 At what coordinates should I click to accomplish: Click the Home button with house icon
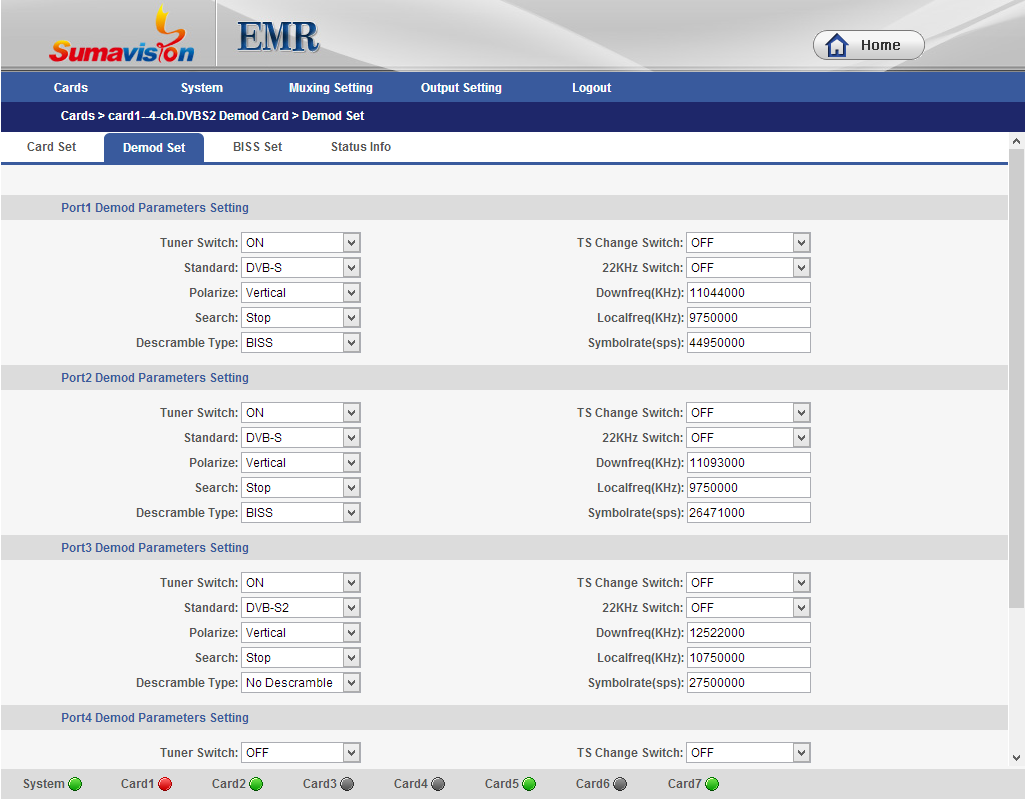click(x=868, y=45)
